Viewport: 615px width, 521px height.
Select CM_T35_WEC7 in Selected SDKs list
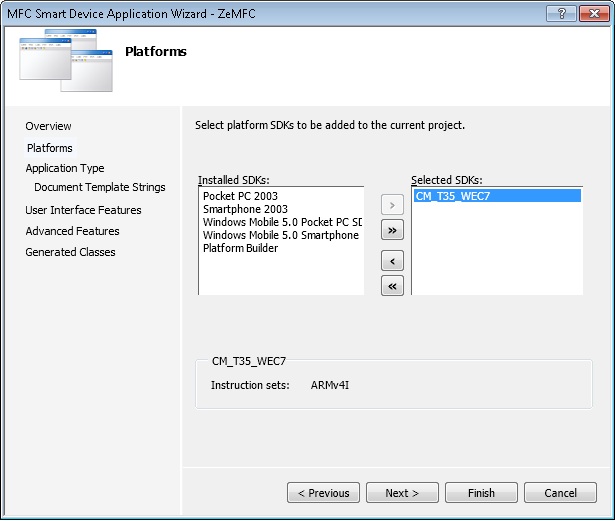click(x=497, y=196)
